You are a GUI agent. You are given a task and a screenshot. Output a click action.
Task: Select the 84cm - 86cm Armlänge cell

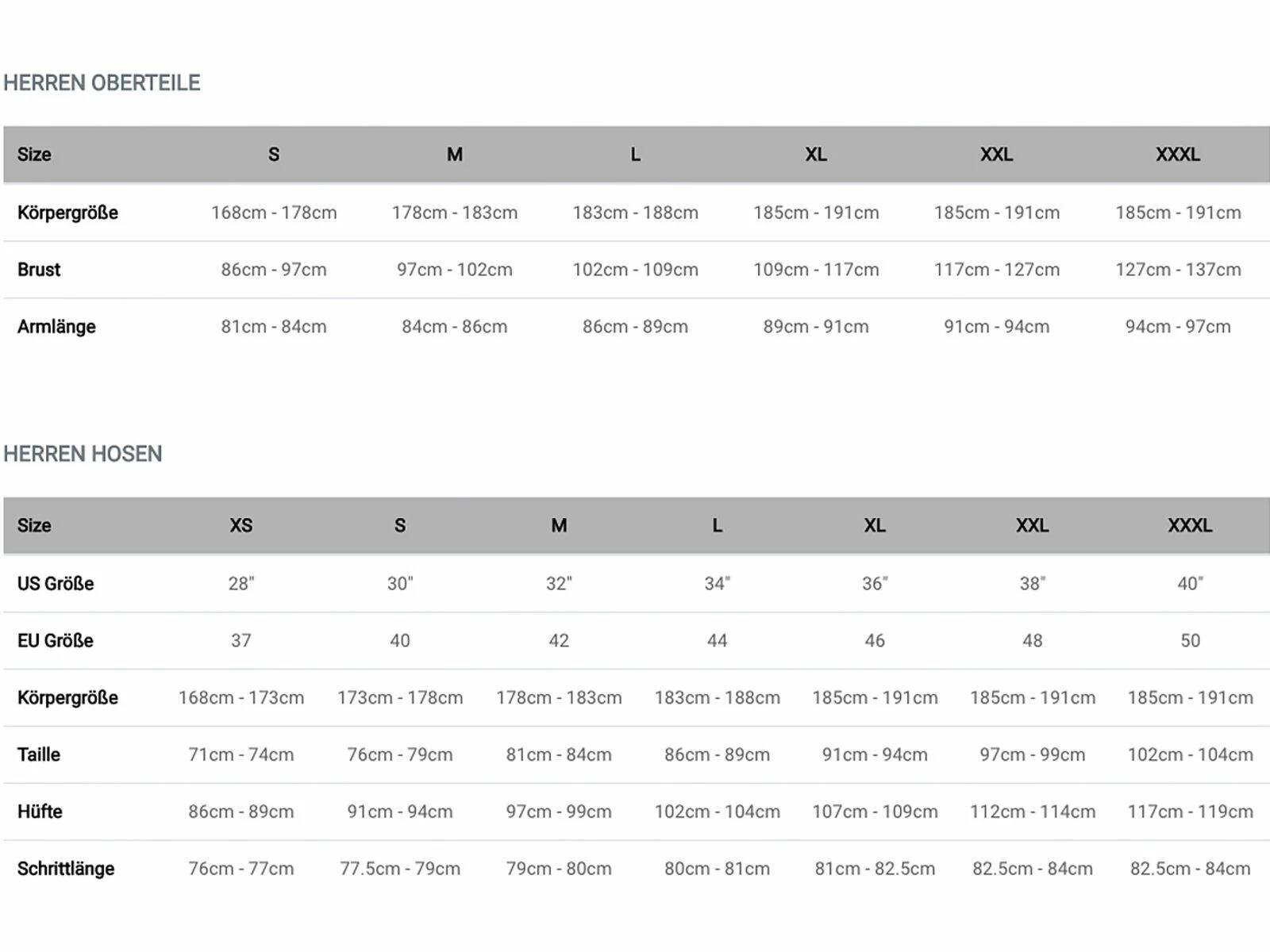pyautogui.click(x=454, y=327)
